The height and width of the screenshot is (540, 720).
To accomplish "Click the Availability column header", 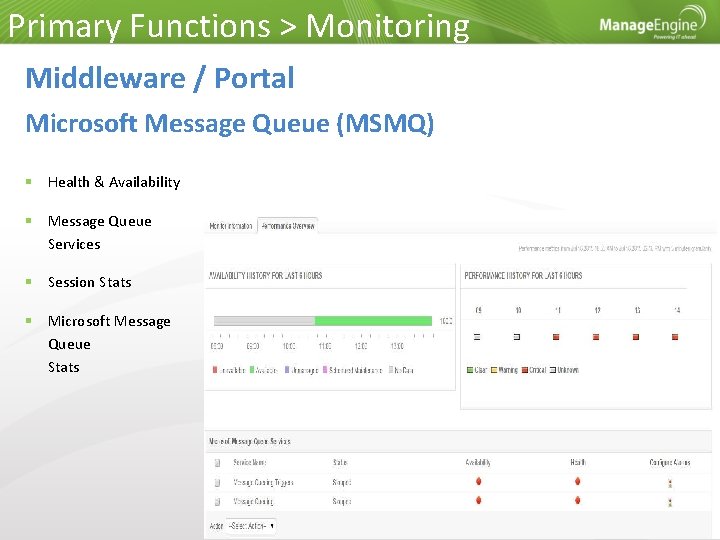I will [x=478, y=462].
